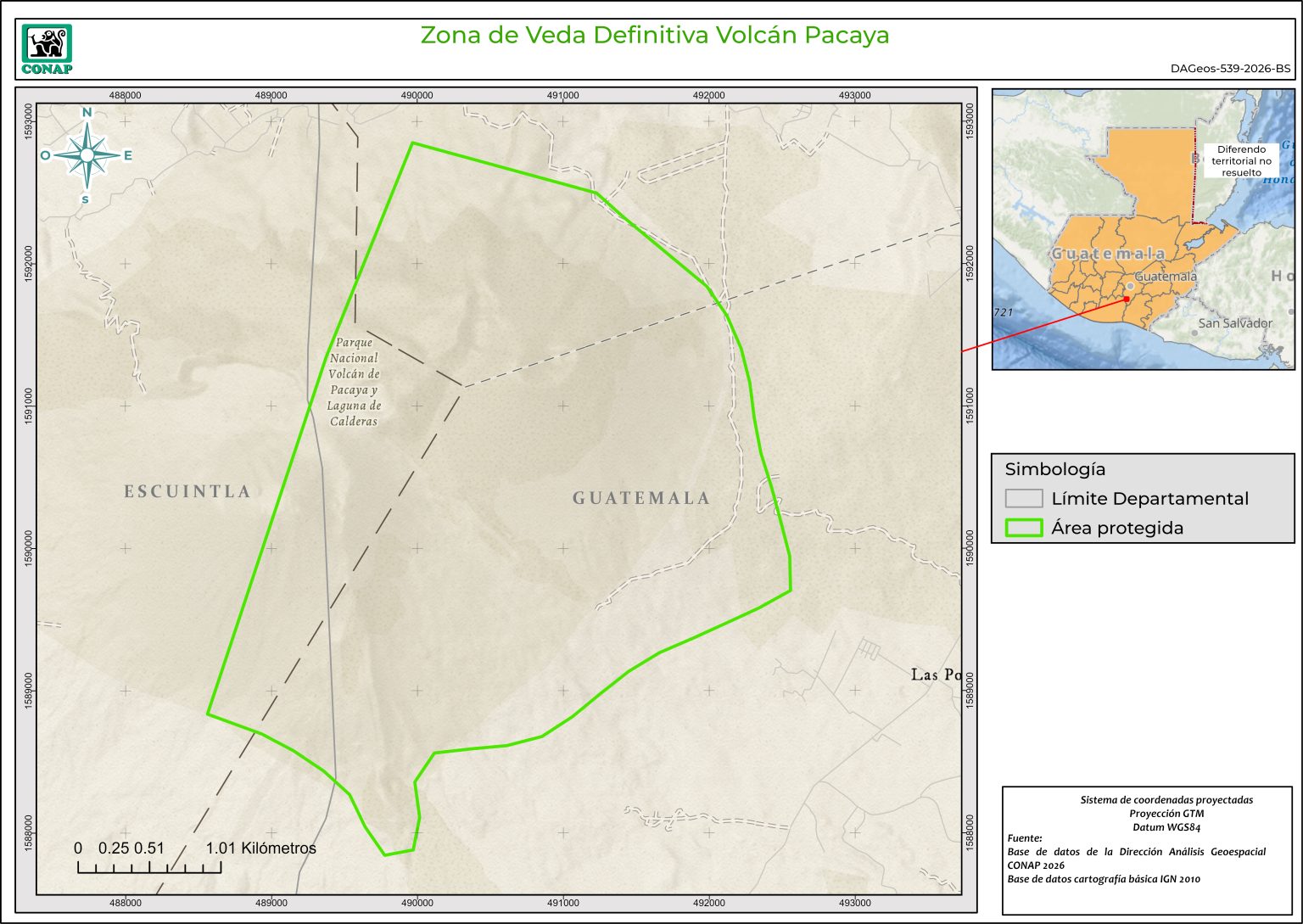The image size is (1303, 924).
Task: Click the Las Po place name label
Action: tap(936, 675)
